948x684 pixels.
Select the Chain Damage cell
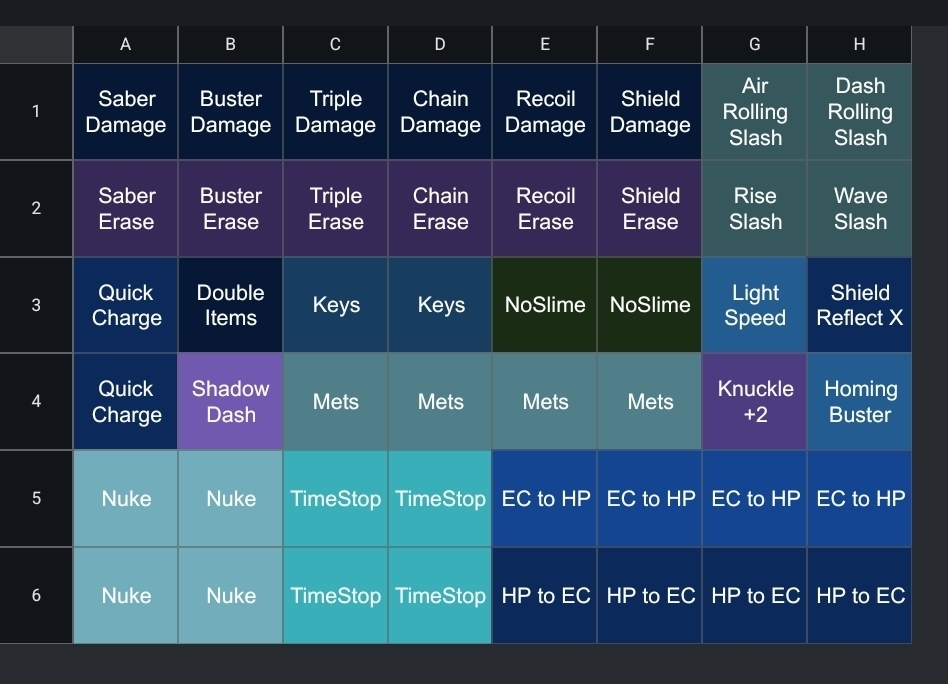(441, 112)
